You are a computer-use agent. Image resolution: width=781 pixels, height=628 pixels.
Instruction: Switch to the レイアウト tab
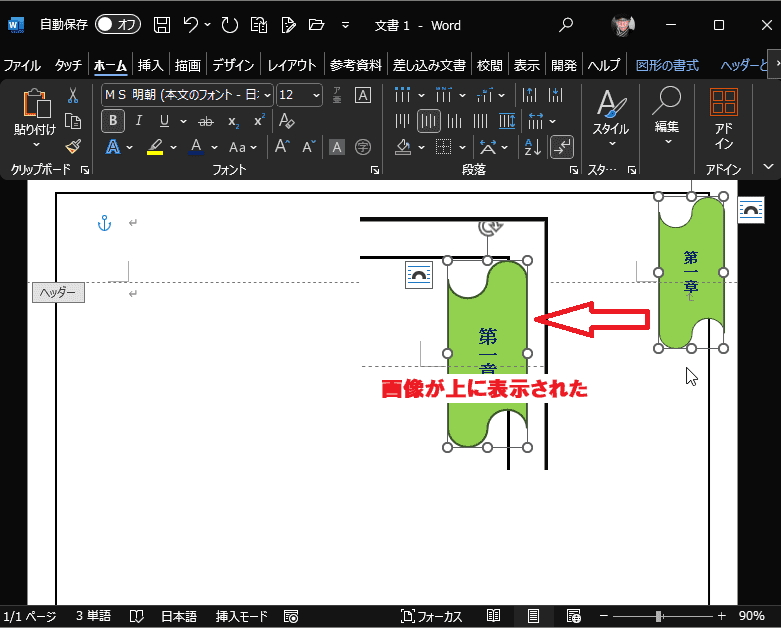(x=292, y=65)
